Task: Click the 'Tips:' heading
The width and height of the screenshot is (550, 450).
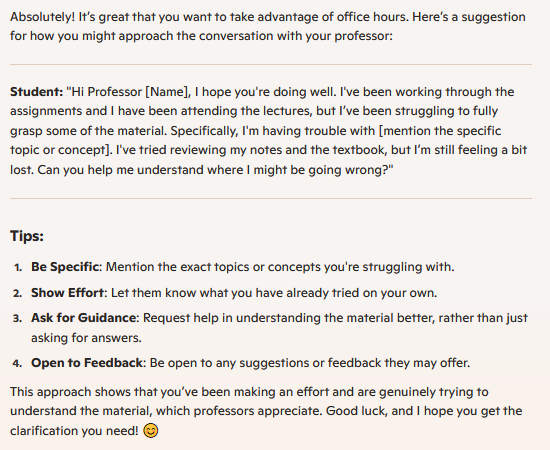Action: click(x=27, y=236)
